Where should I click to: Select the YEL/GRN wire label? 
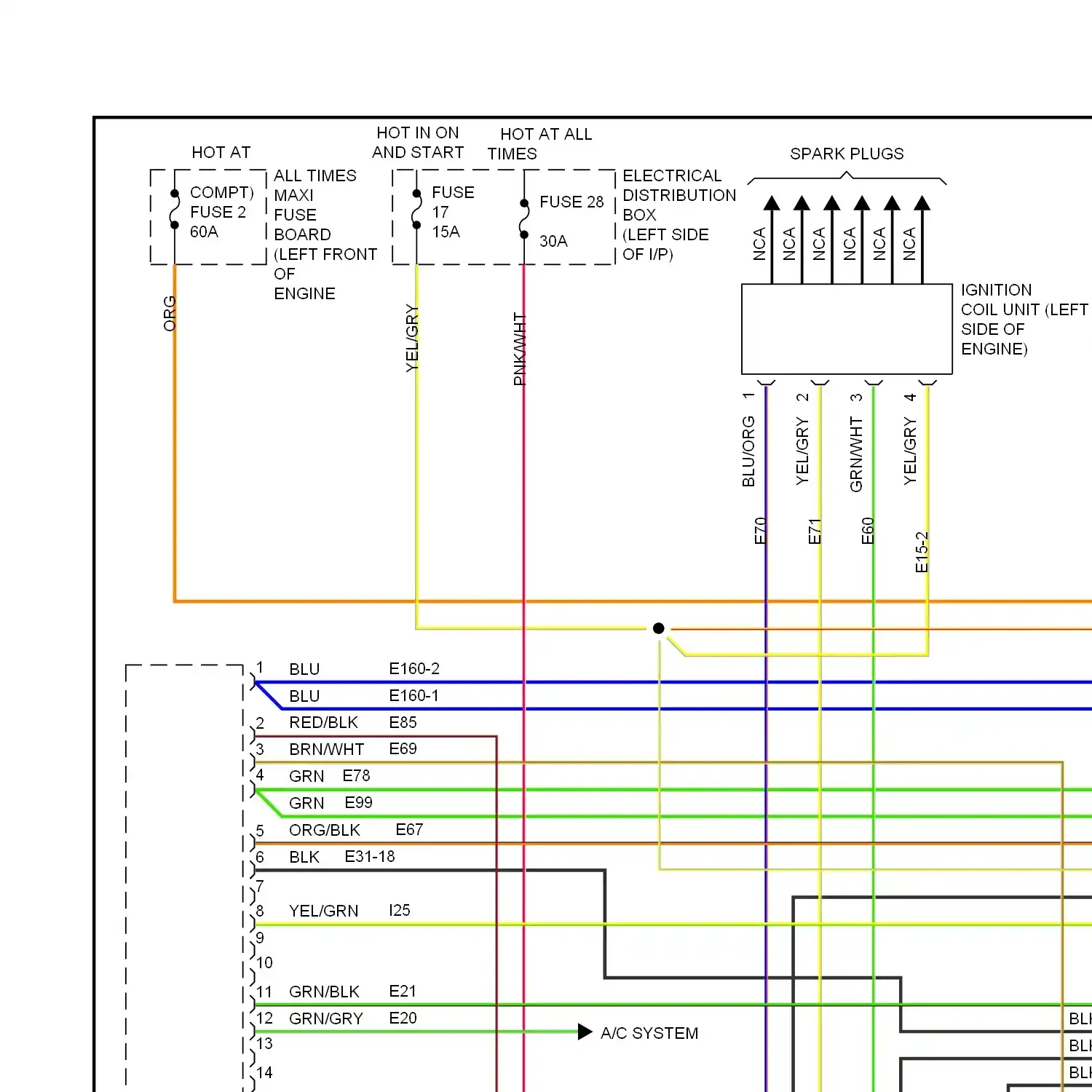click(323, 911)
